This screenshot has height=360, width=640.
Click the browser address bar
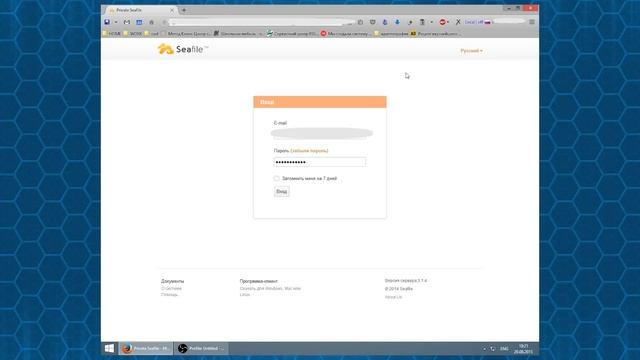point(261,22)
